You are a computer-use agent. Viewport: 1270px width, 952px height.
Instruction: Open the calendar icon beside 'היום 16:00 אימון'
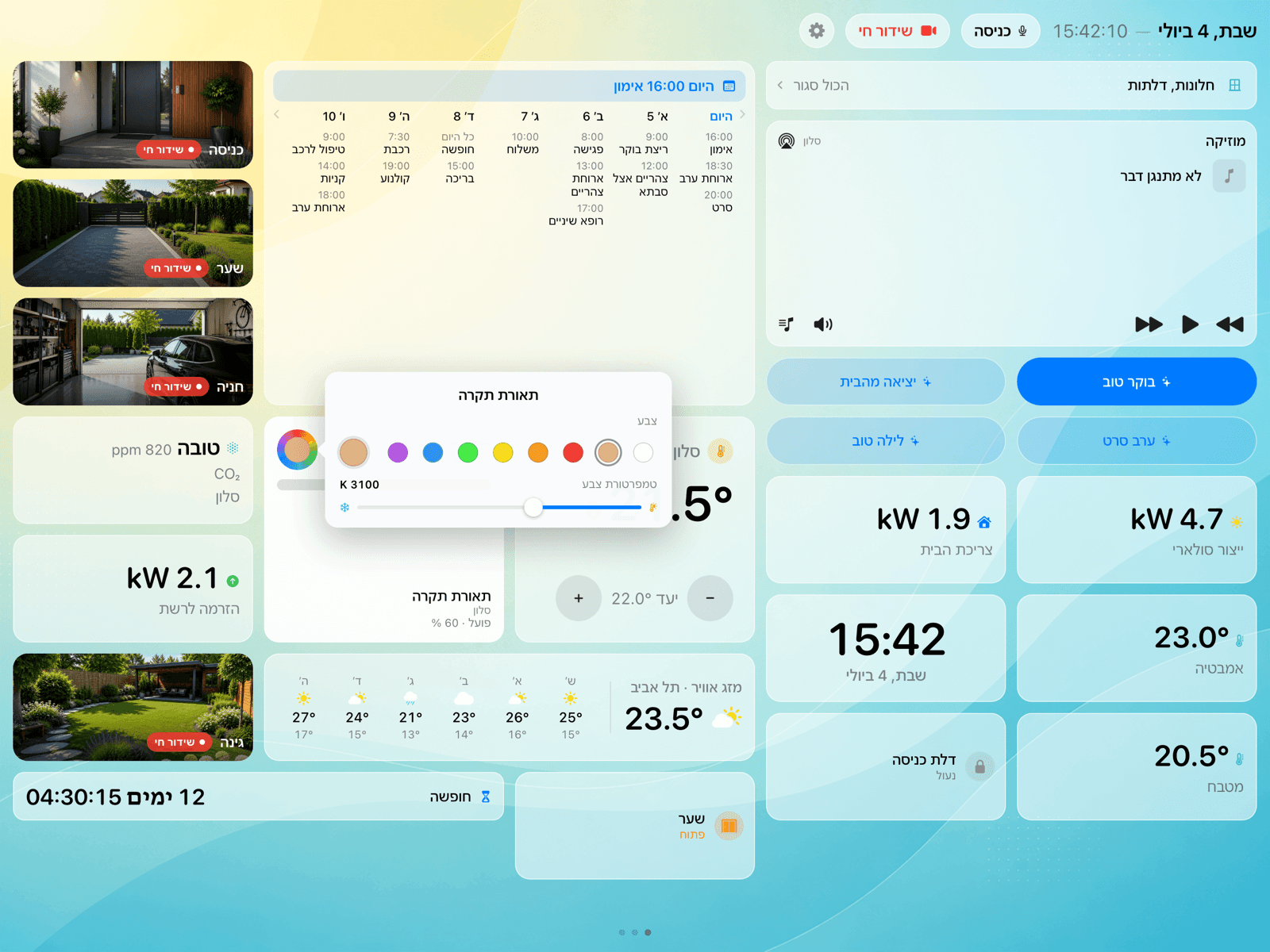click(729, 86)
